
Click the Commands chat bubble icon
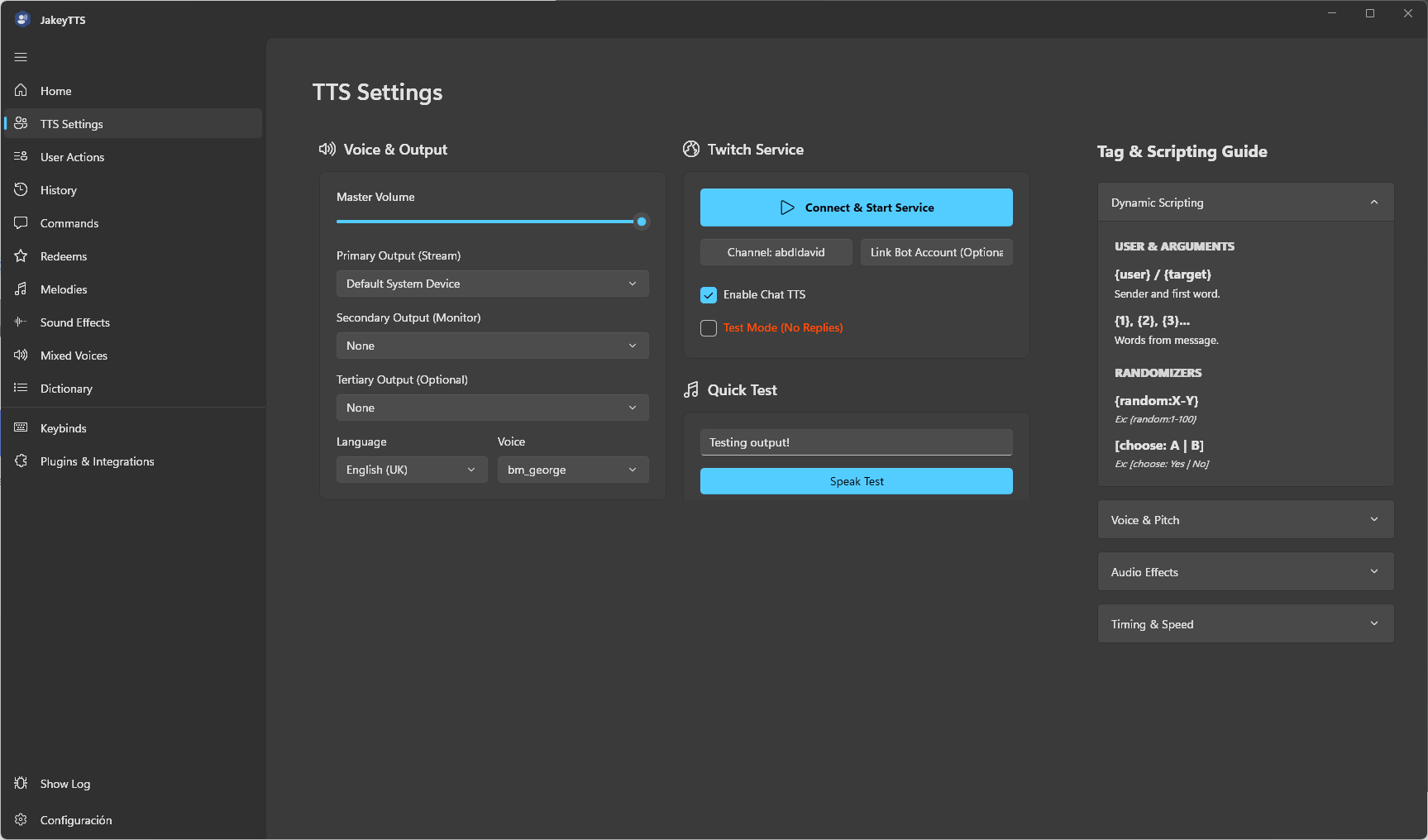21,222
